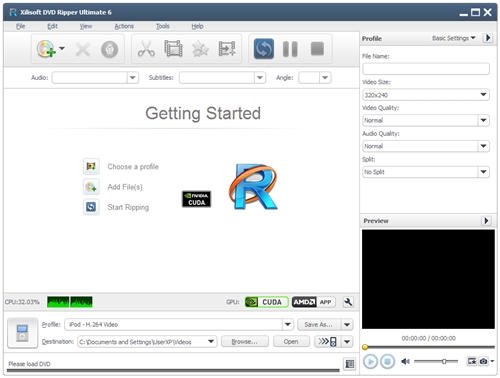Viewport: 500px width, 378px height.
Task: Mute the preview volume speaker
Action: [405, 361]
